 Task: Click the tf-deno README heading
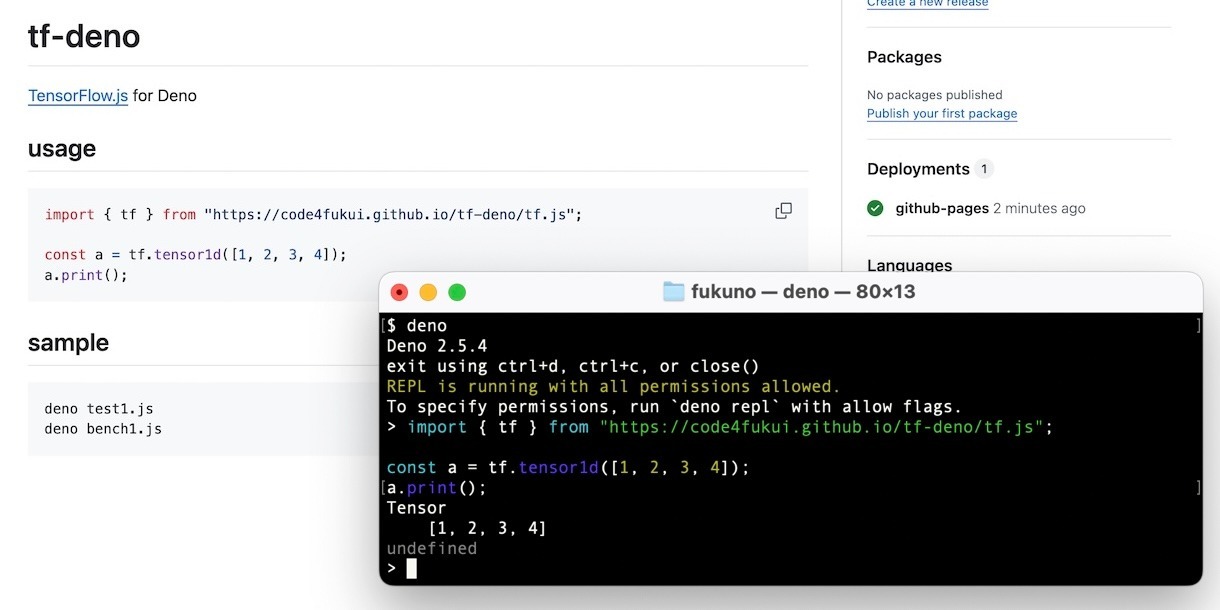click(84, 37)
